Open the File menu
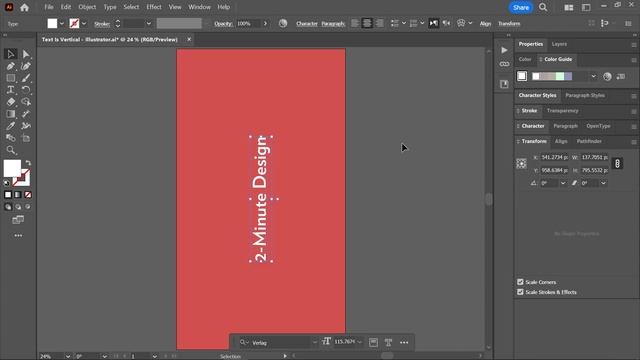Viewport: 640px width, 360px height. 49,7
